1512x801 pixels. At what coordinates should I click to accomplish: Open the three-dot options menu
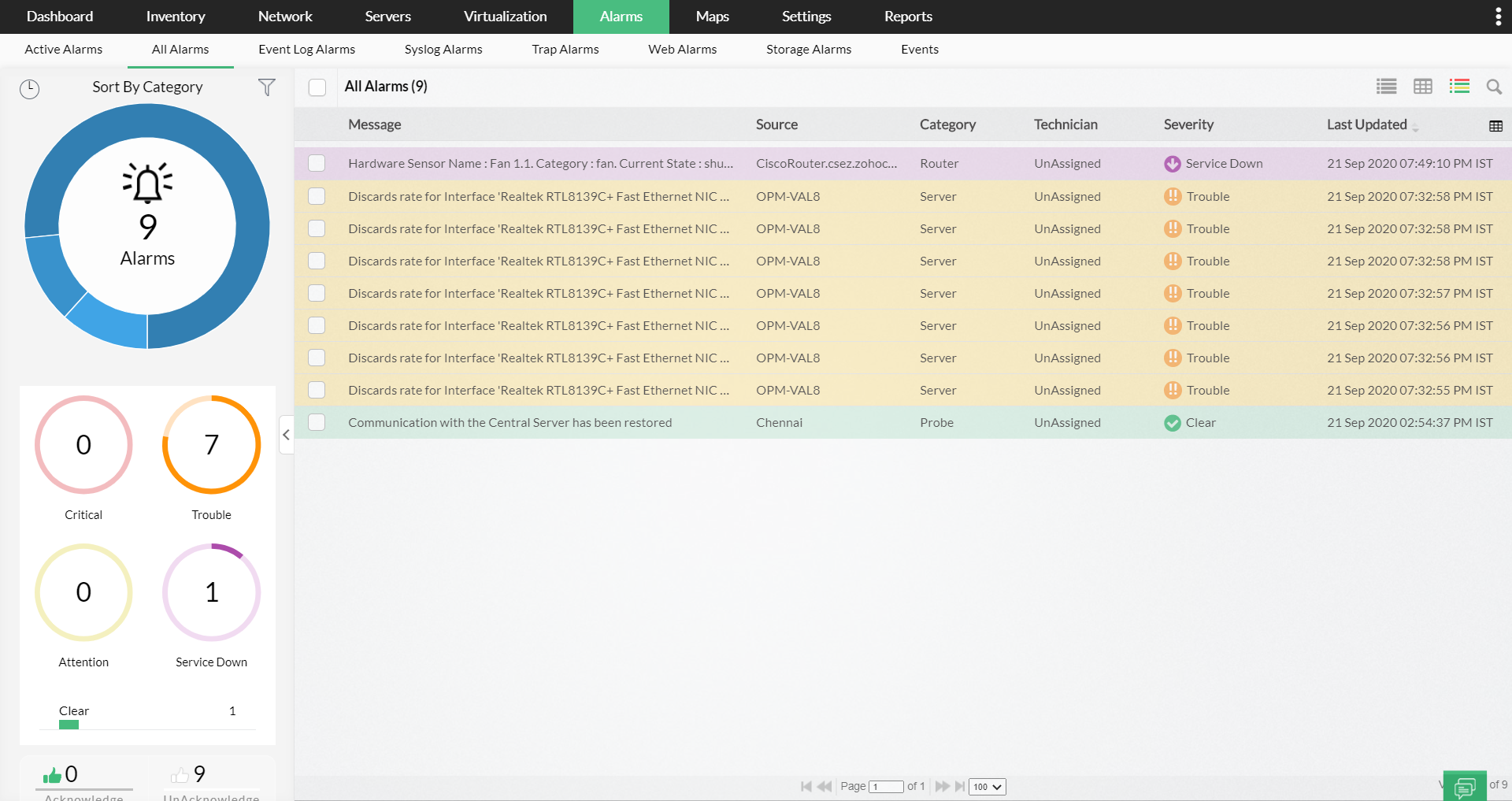point(1498,17)
